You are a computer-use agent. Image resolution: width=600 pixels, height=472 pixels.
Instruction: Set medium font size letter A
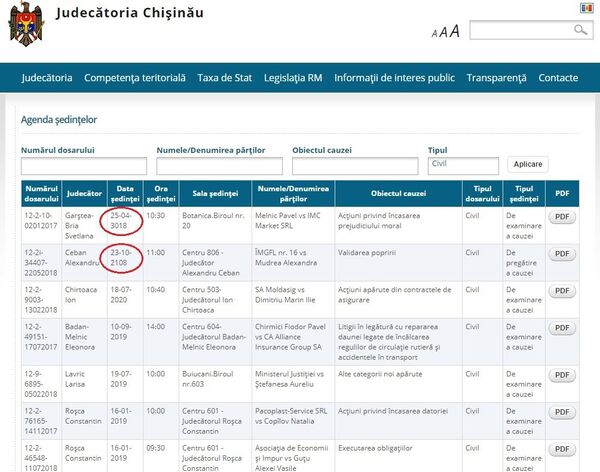click(x=443, y=32)
